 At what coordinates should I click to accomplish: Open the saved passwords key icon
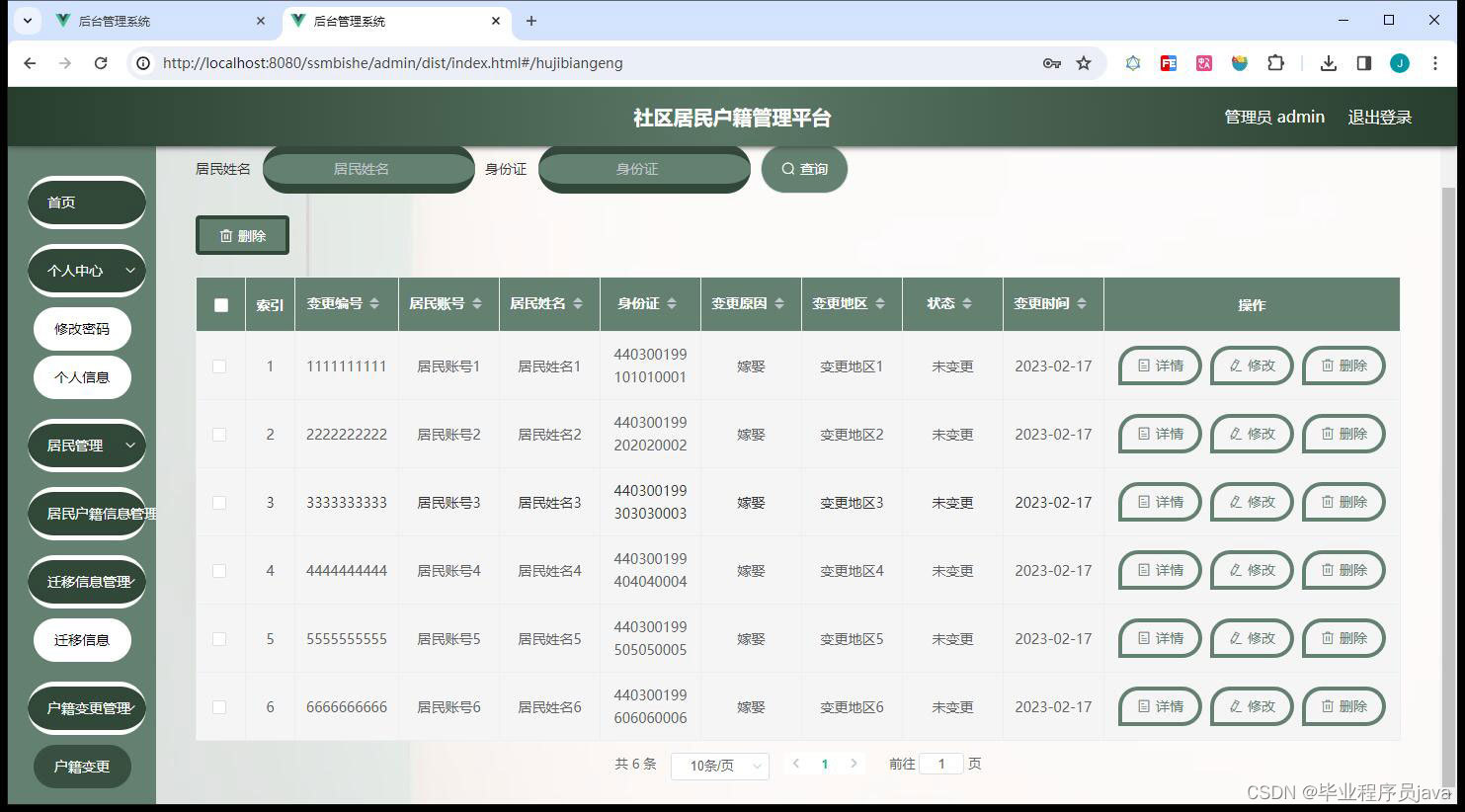[x=1052, y=63]
